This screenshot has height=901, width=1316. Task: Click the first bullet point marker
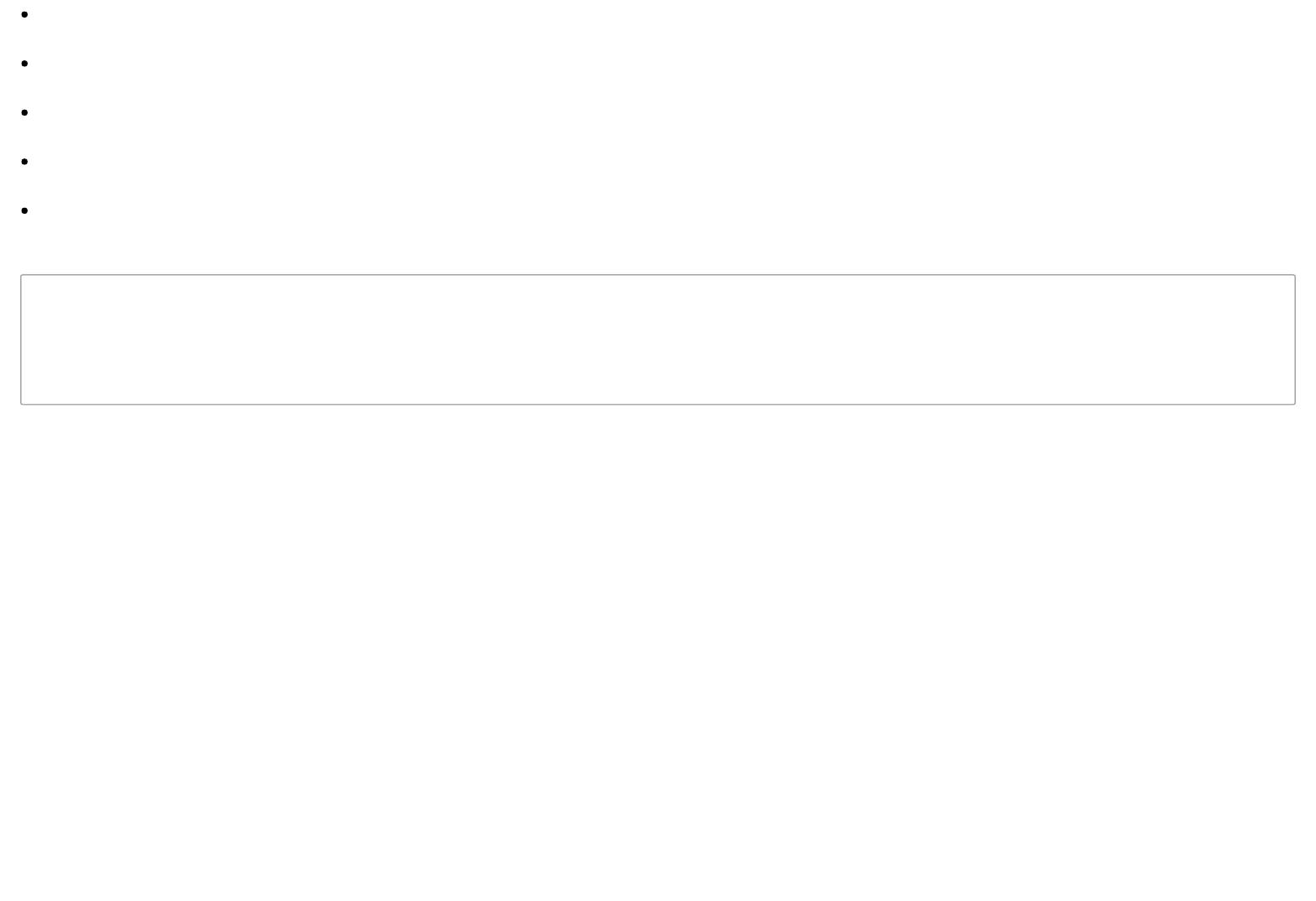(x=24, y=14)
